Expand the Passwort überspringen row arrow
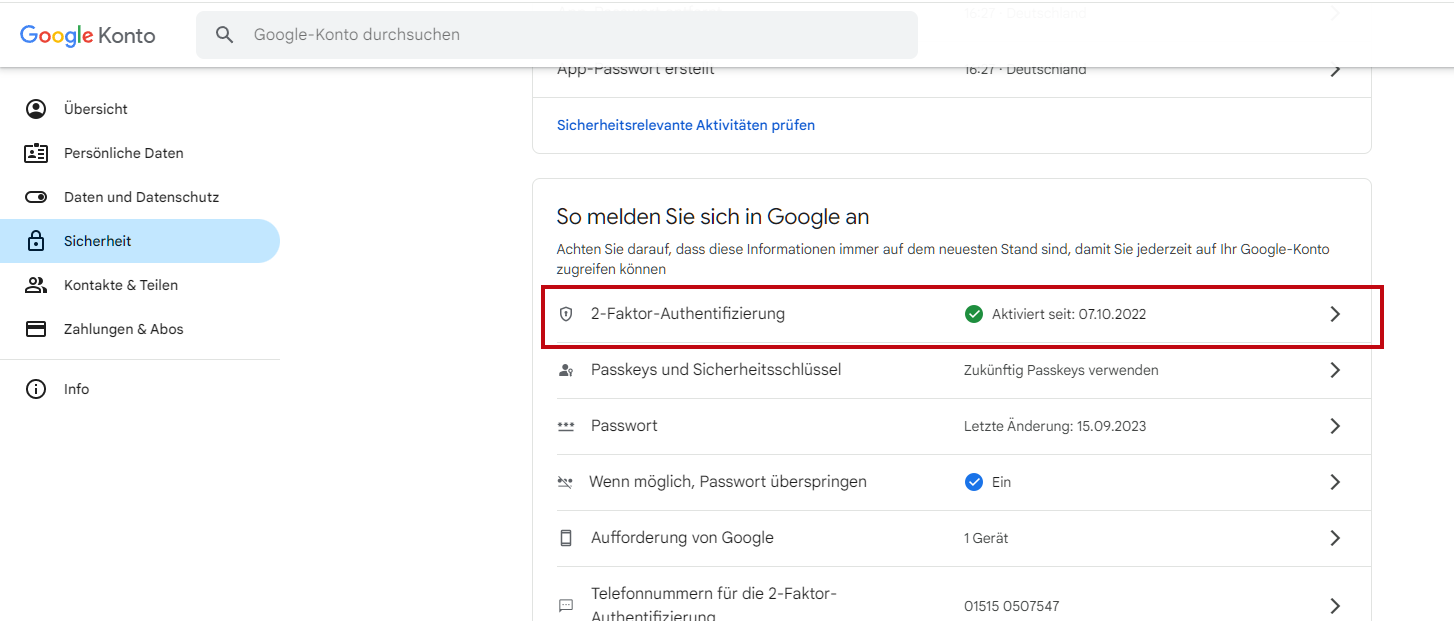The height and width of the screenshot is (621, 1454). (x=1335, y=482)
